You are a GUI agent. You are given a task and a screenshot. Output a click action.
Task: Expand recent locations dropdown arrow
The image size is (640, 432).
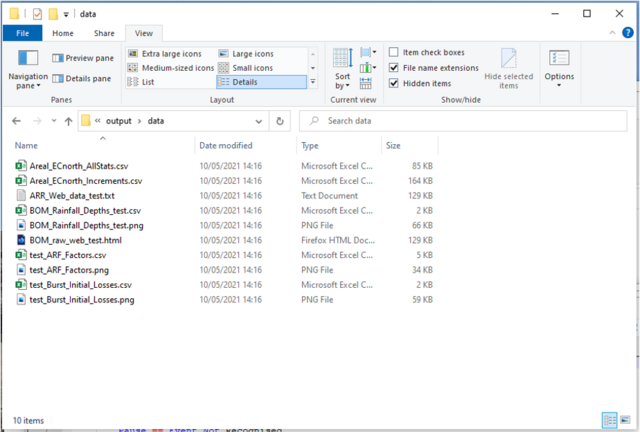pyautogui.click(x=53, y=121)
